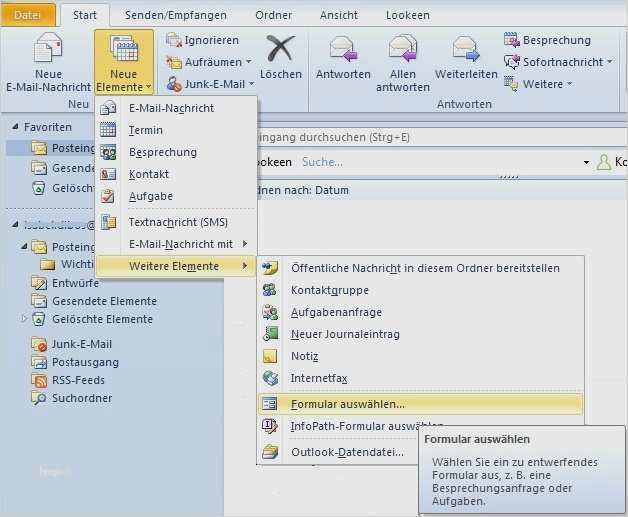Expand the Gelöschte Elemente folder tree
Screen dimensions: 628x517
pos(25,319)
